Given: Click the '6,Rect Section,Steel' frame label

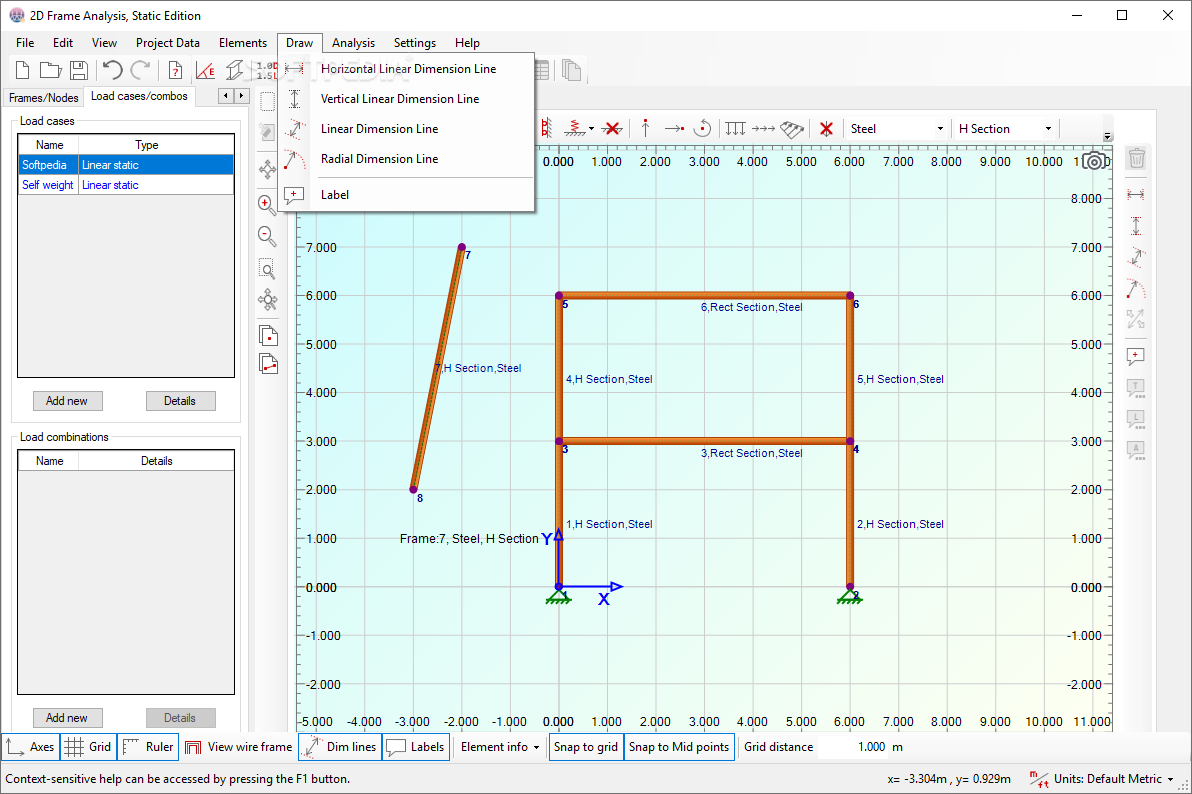Looking at the screenshot, I should pos(751,307).
